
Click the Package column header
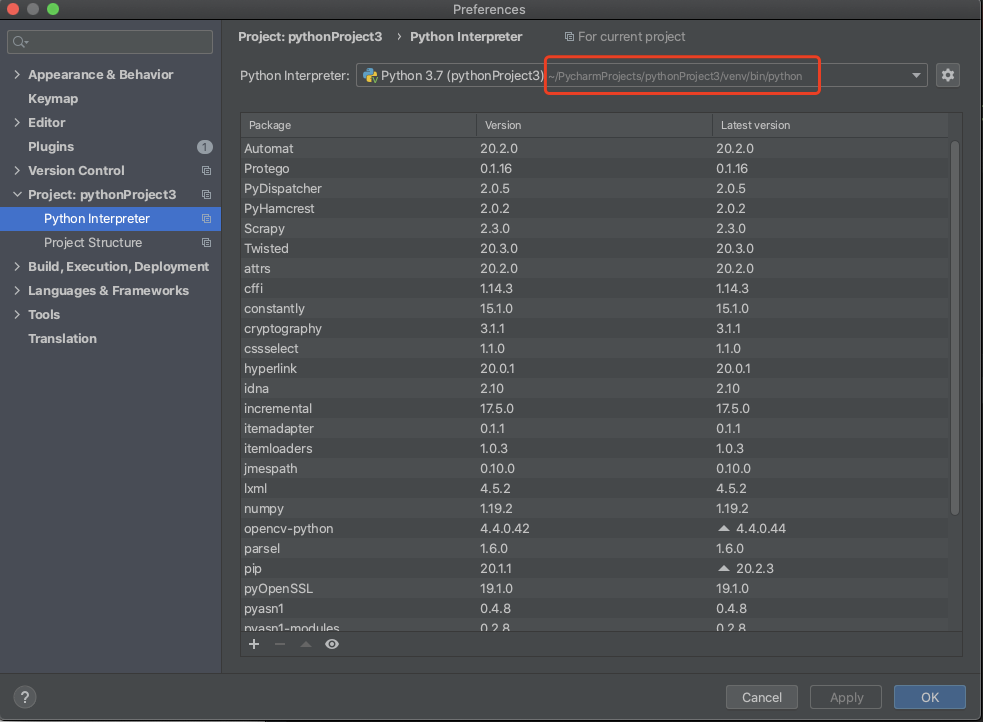pyautogui.click(x=359, y=125)
